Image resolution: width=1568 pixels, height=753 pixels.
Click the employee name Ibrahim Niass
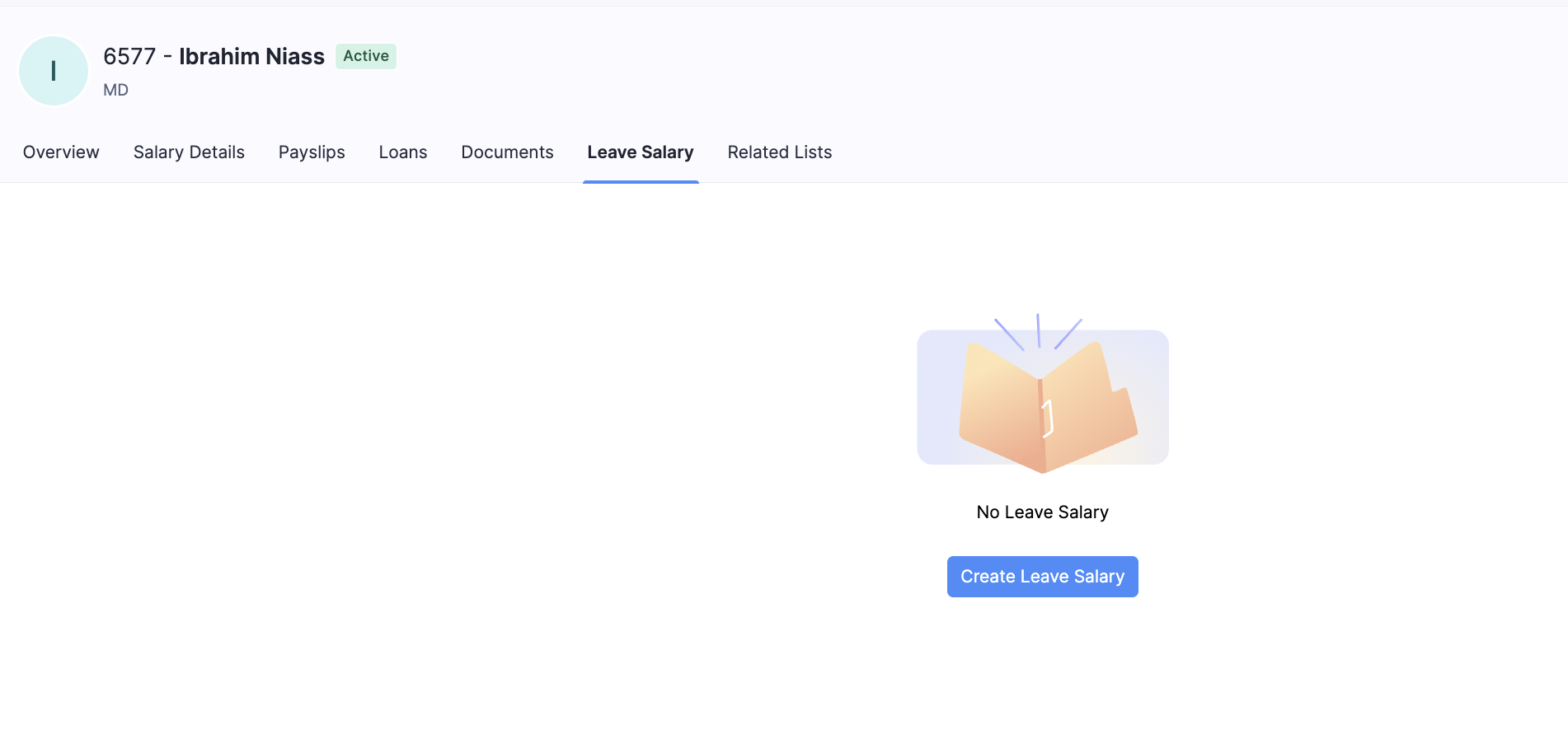[x=251, y=56]
